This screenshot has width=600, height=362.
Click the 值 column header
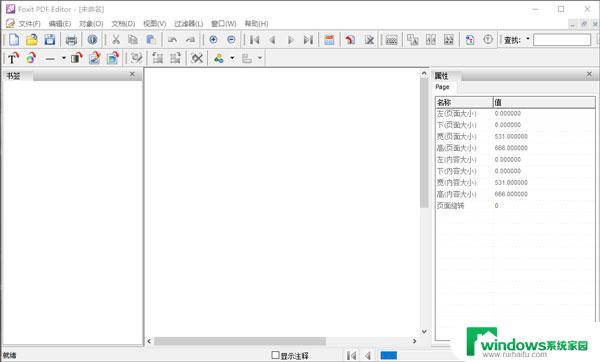[x=544, y=103]
